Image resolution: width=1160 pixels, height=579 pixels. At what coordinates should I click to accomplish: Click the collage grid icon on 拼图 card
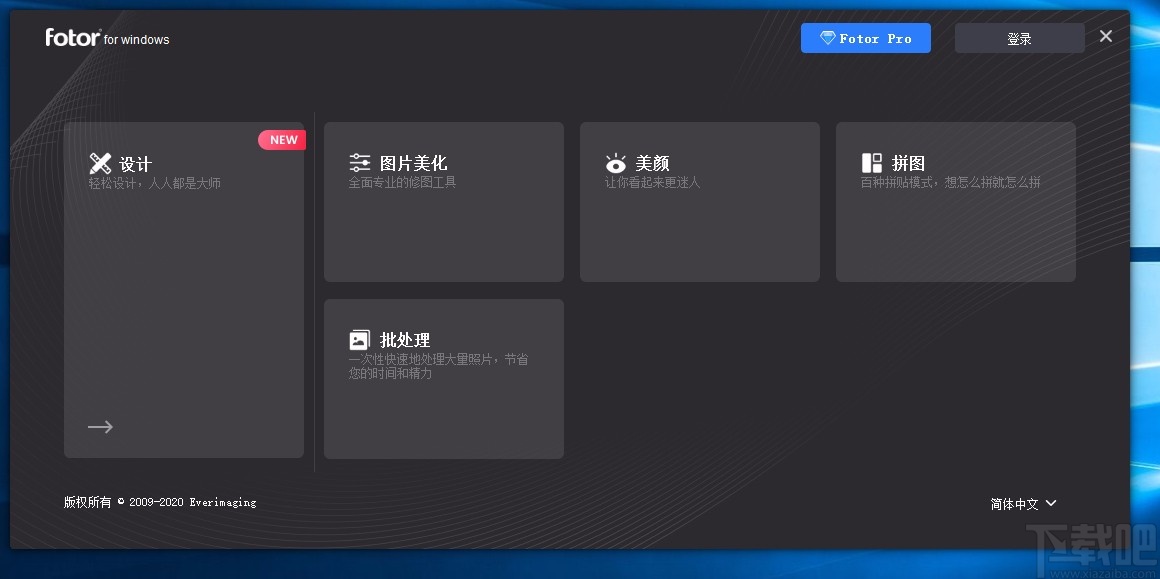tap(871, 162)
